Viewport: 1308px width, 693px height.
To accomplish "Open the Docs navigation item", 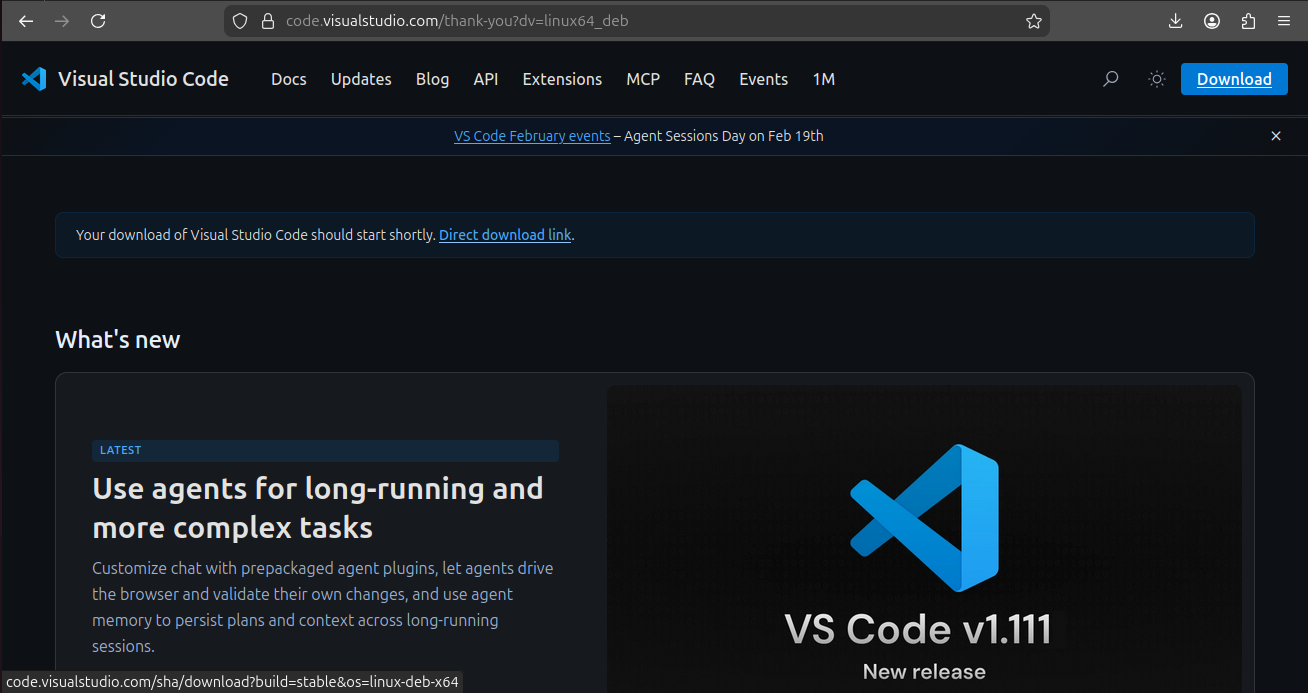I will [288, 79].
